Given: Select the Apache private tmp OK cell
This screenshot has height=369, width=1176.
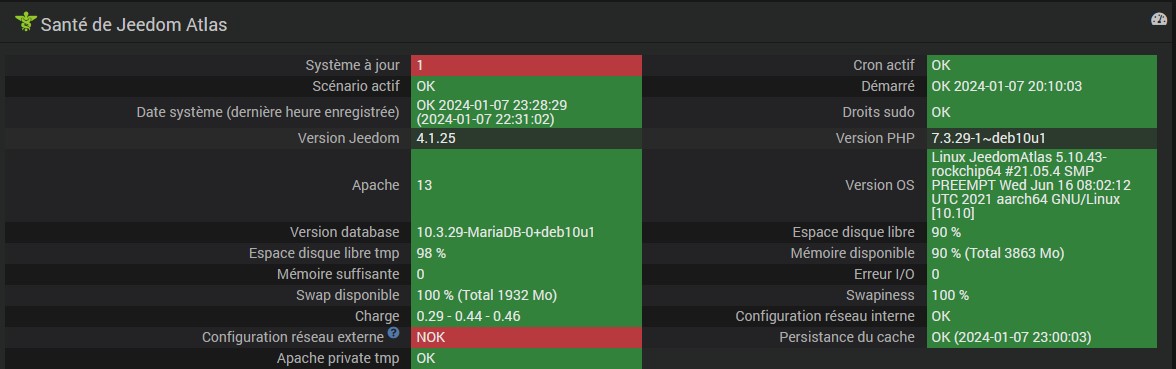Looking at the screenshot, I should click(x=526, y=358).
